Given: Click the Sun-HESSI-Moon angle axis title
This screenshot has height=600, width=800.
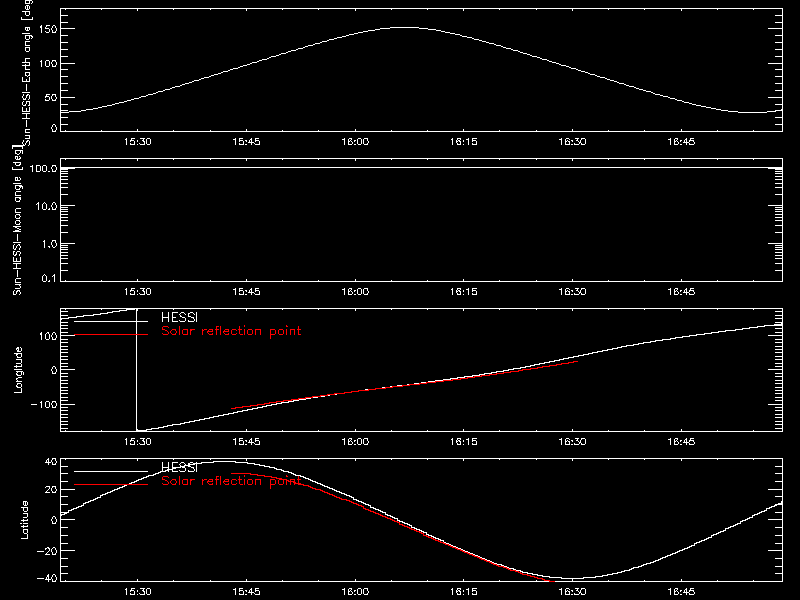Looking at the screenshot, I should (x=17, y=220).
